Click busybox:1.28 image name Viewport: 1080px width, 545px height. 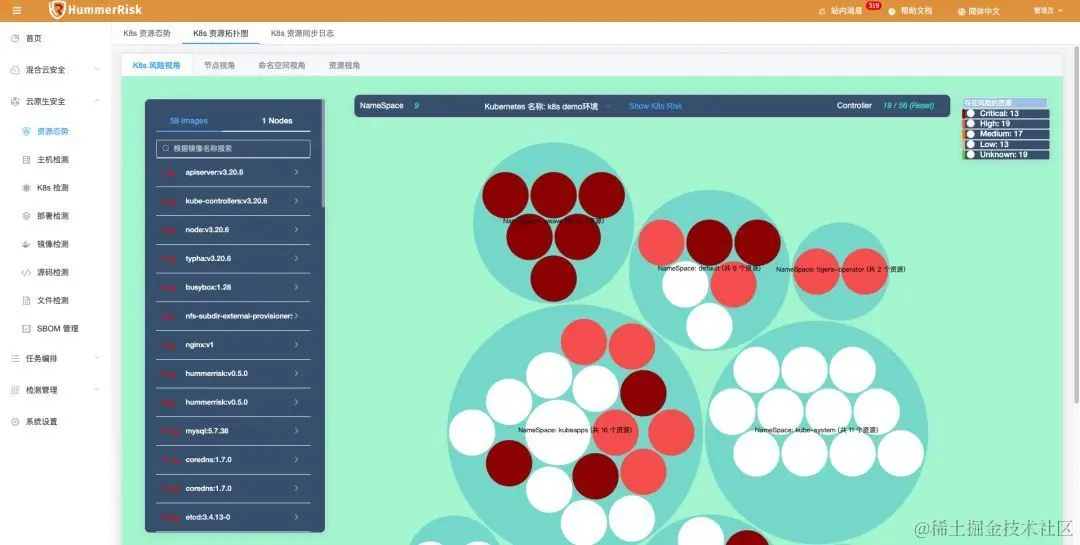(x=208, y=287)
